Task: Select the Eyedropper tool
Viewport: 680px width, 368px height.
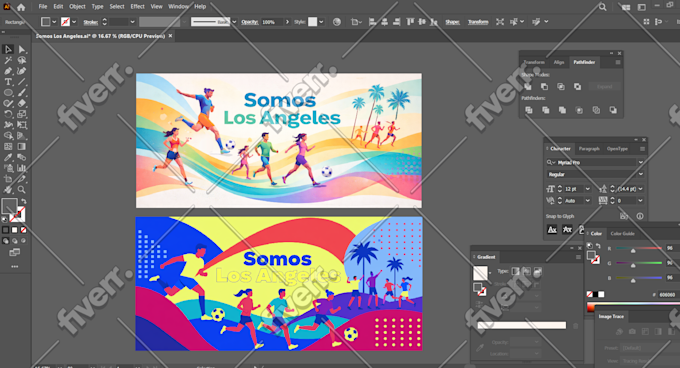Action: point(8,158)
